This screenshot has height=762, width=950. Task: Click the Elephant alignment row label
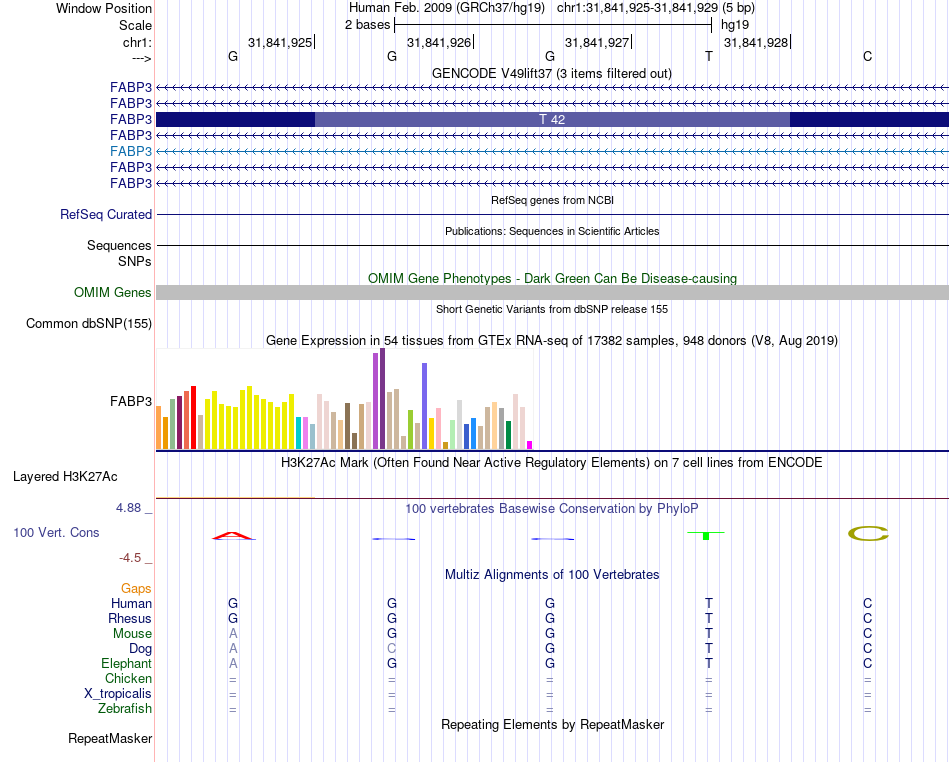pos(127,664)
